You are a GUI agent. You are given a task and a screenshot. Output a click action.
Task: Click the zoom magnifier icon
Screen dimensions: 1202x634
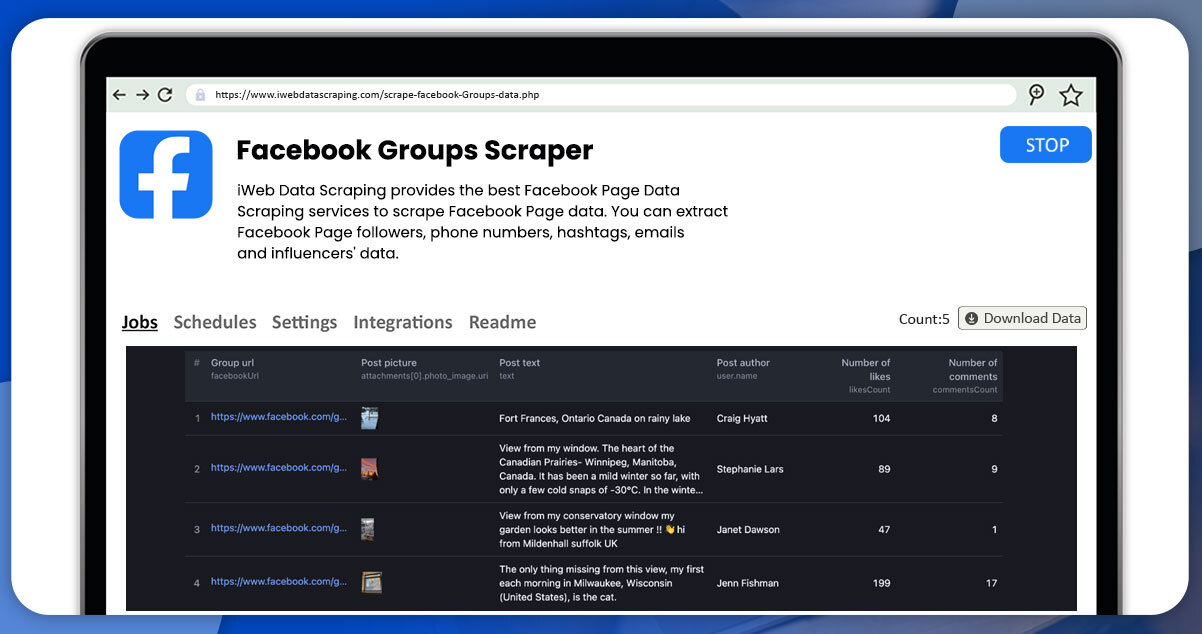click(x=1036, y=95)
